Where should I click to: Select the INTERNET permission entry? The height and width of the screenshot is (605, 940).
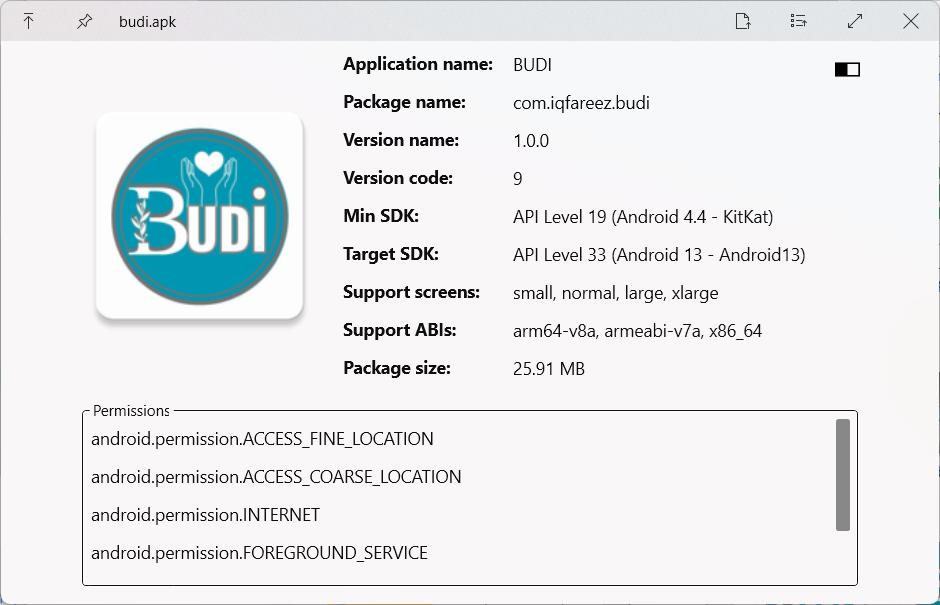203,515
